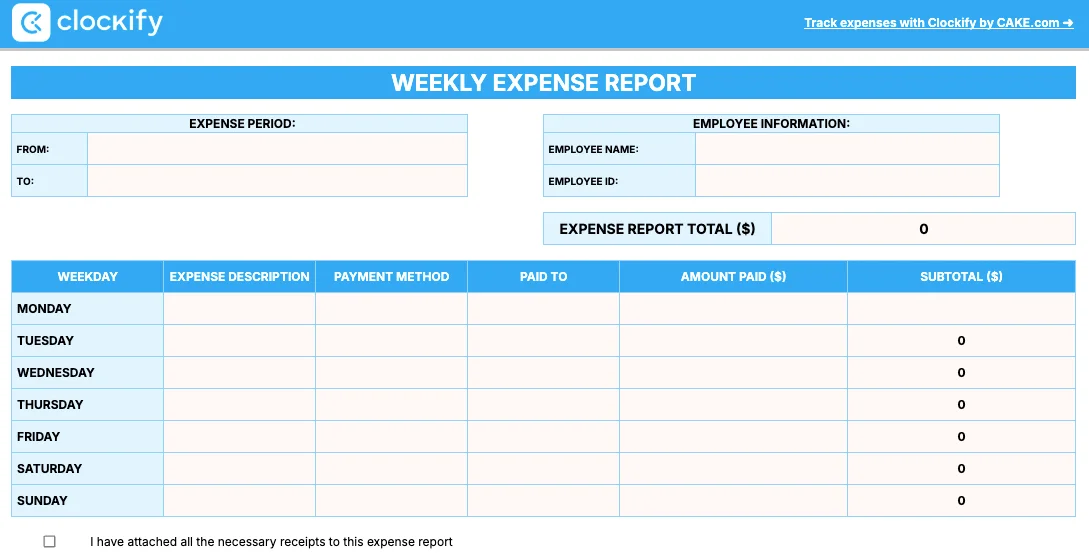Click the WEEKLY EXPENSE REPORT title
The width and height of the screenshot is (1089, 560).
click(543, 83)
